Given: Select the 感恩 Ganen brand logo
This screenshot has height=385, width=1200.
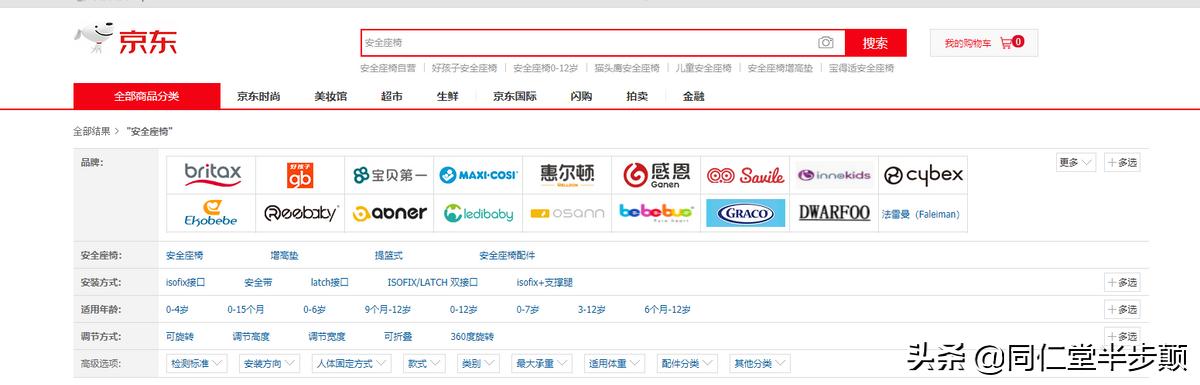Looking at the screenshot, I should point(656,175).
